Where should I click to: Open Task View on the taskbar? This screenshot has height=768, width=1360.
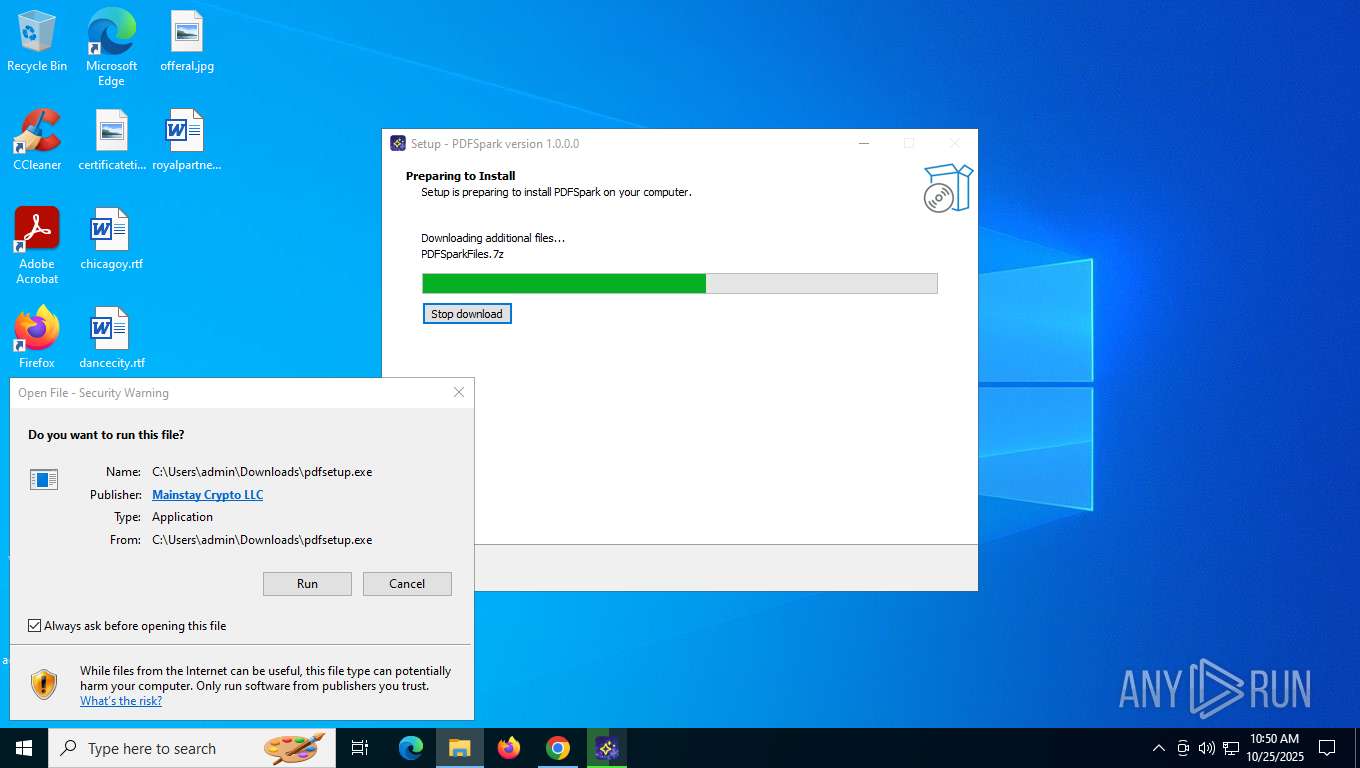coord(360,748)
